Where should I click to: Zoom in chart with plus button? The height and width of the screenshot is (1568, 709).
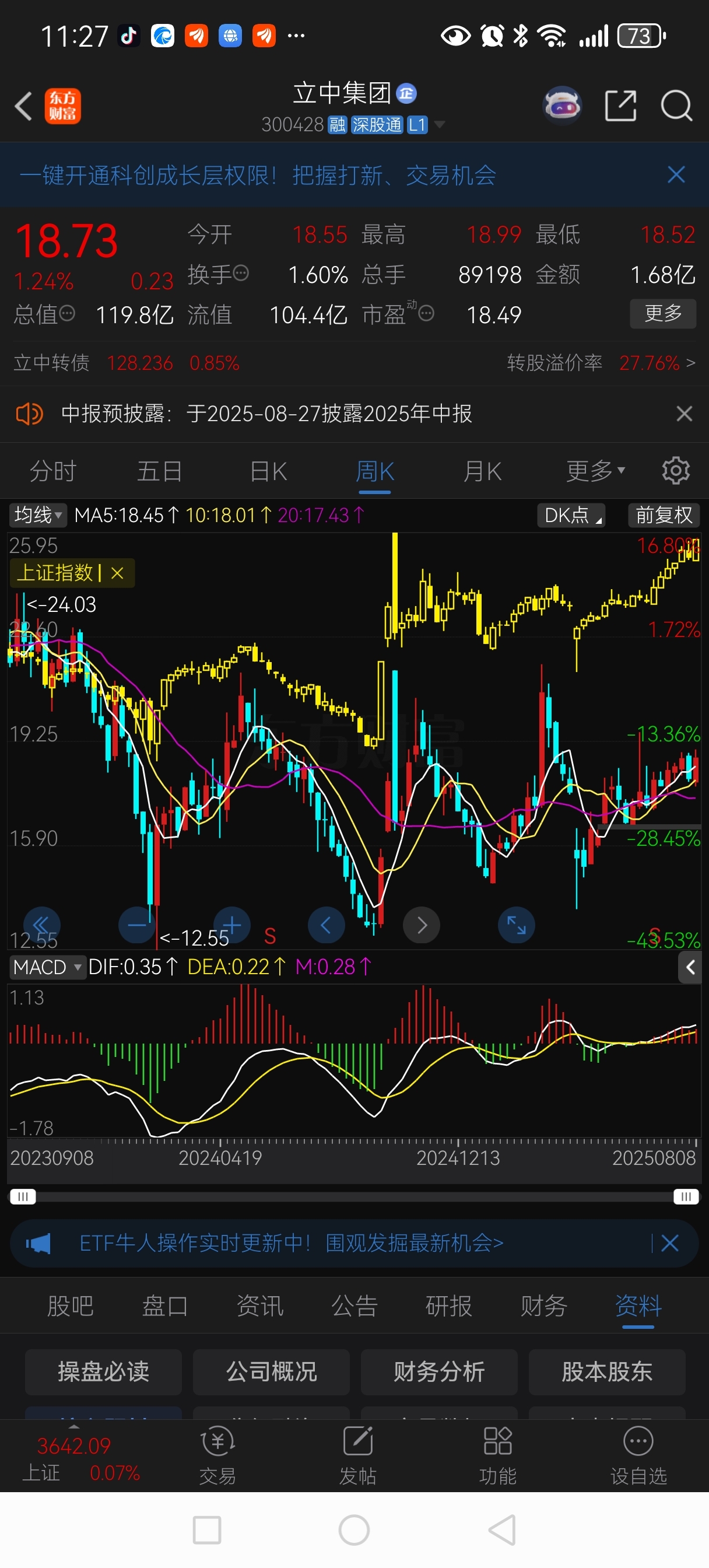click(232, 925)
